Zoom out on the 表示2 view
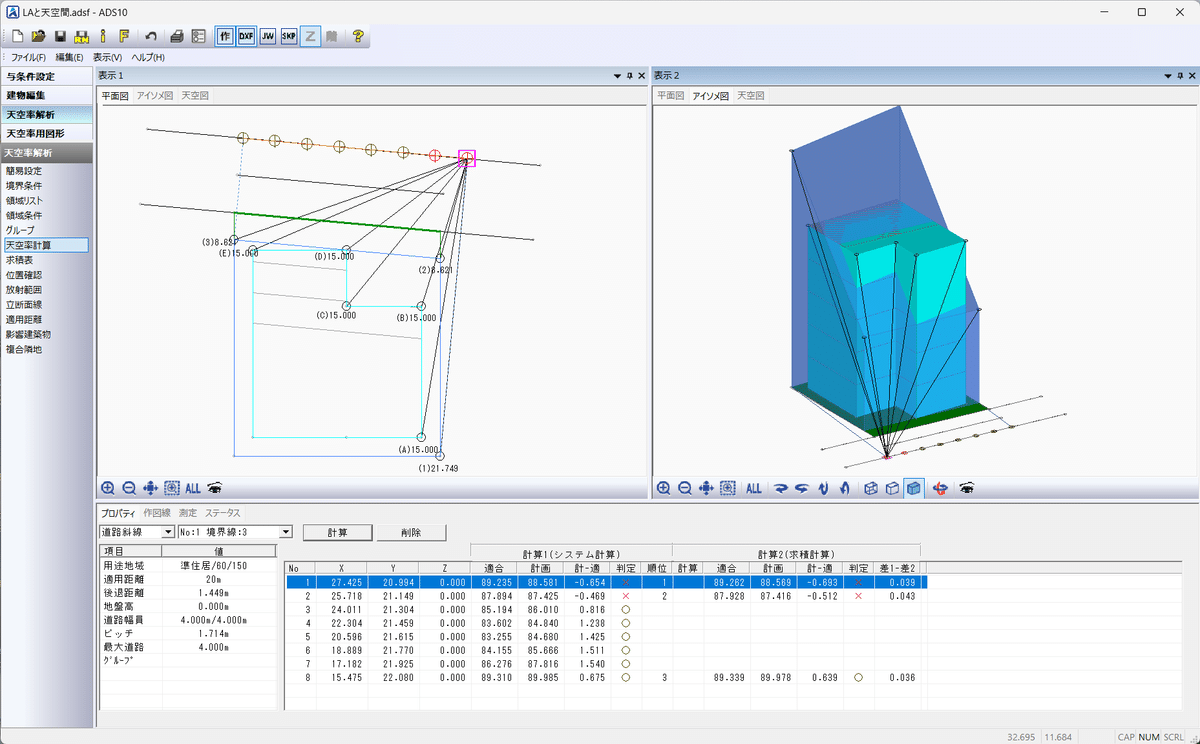The height and width of the screenshot is (744, 1200). point(685,488)
